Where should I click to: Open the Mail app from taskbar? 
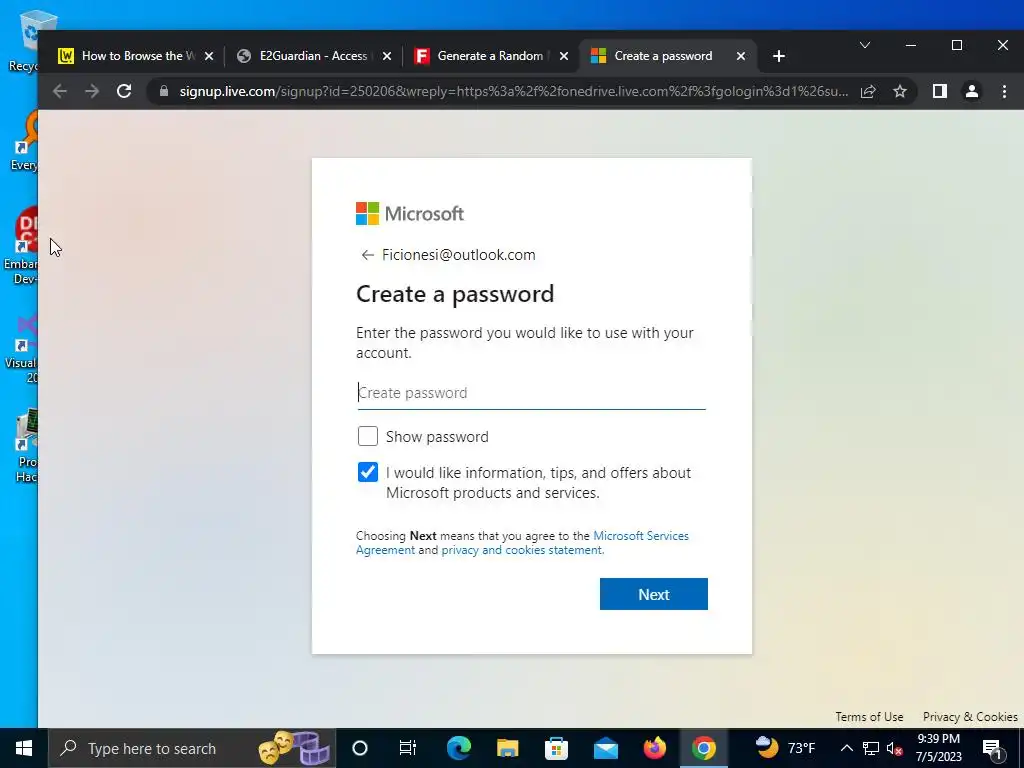pos(605,748)
